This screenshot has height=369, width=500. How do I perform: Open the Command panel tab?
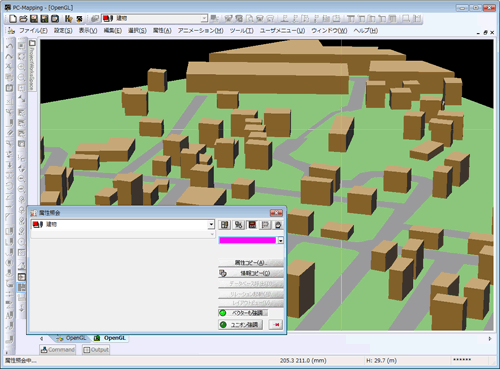pyautogui.click(x=58, y=350)
